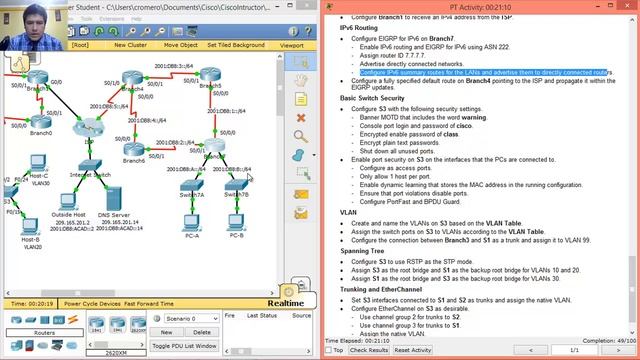Click the Add Simple PDU envelope
640x360 pixels.
click(301, 194)
